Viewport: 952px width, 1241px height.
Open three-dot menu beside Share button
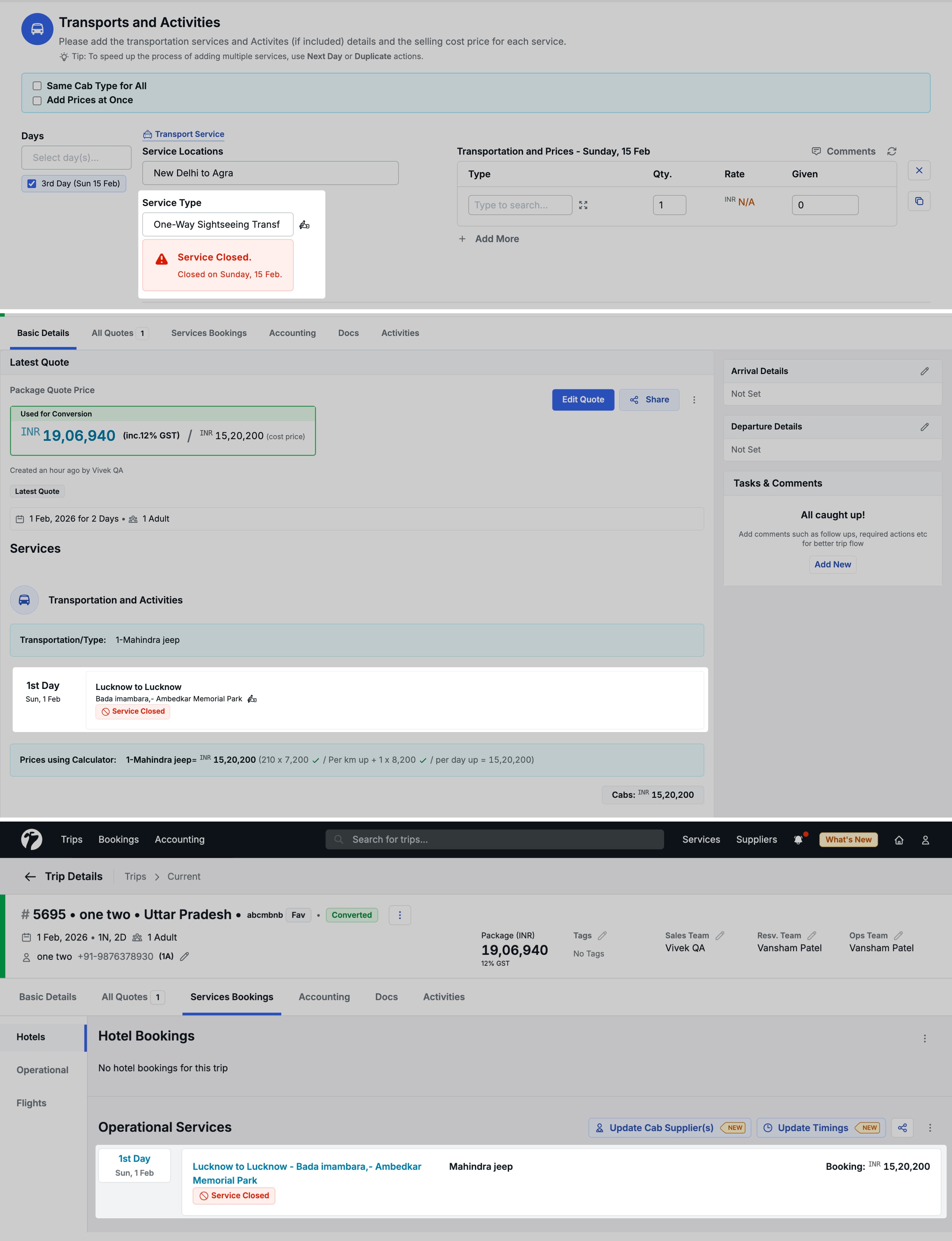click(x=694, y=400)
